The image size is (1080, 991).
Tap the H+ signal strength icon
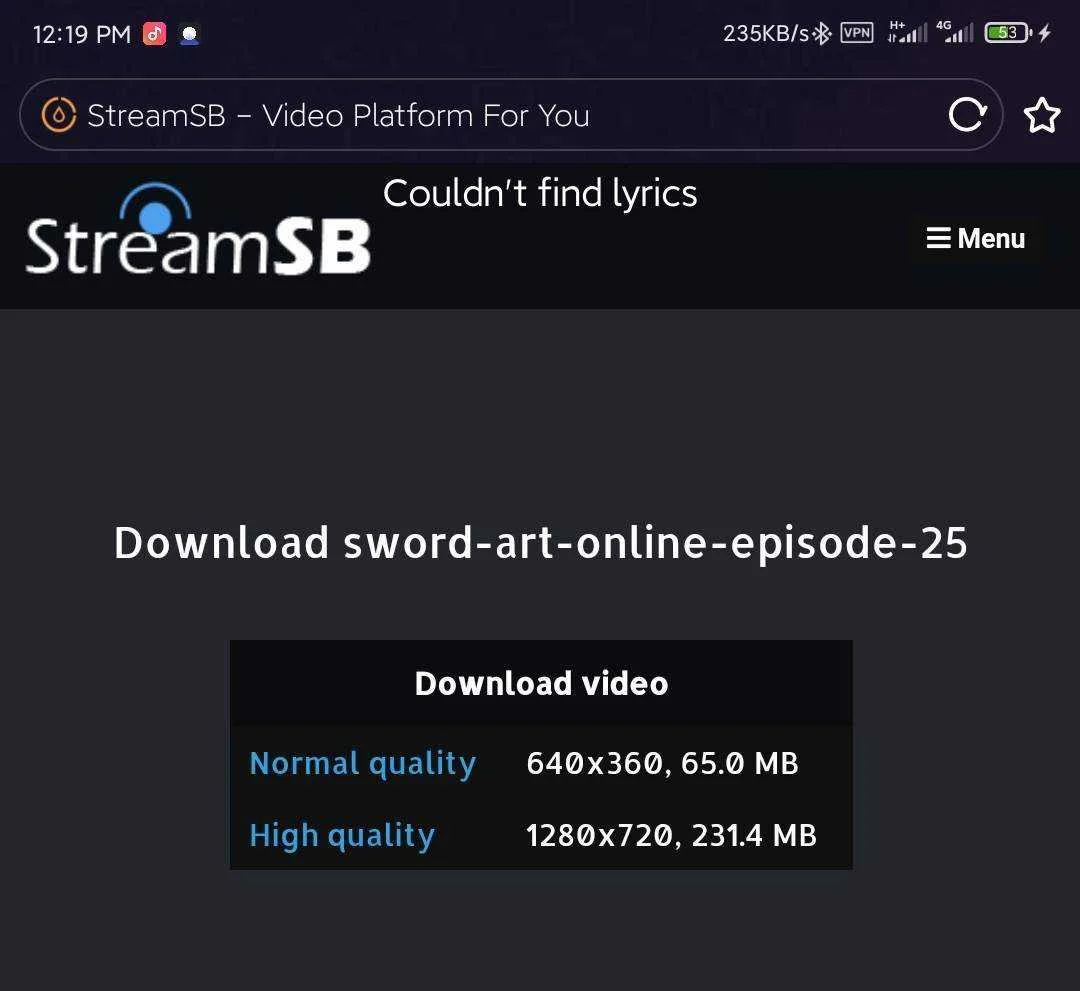click(x=908, y=32)
